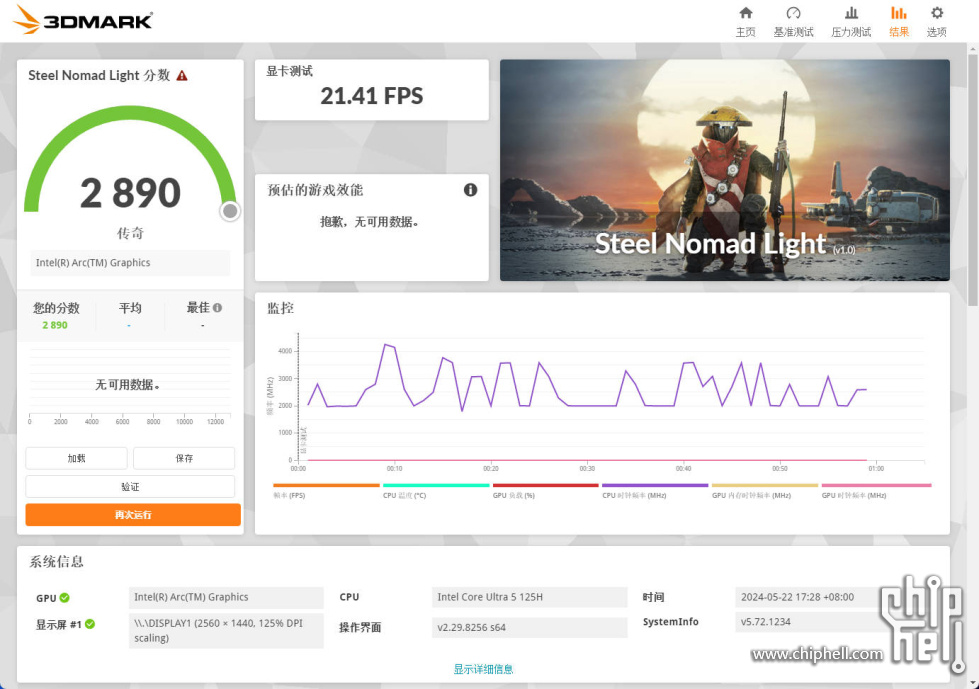Click the 验证 validate button
The image size is (979, 689).
point(130,487)
